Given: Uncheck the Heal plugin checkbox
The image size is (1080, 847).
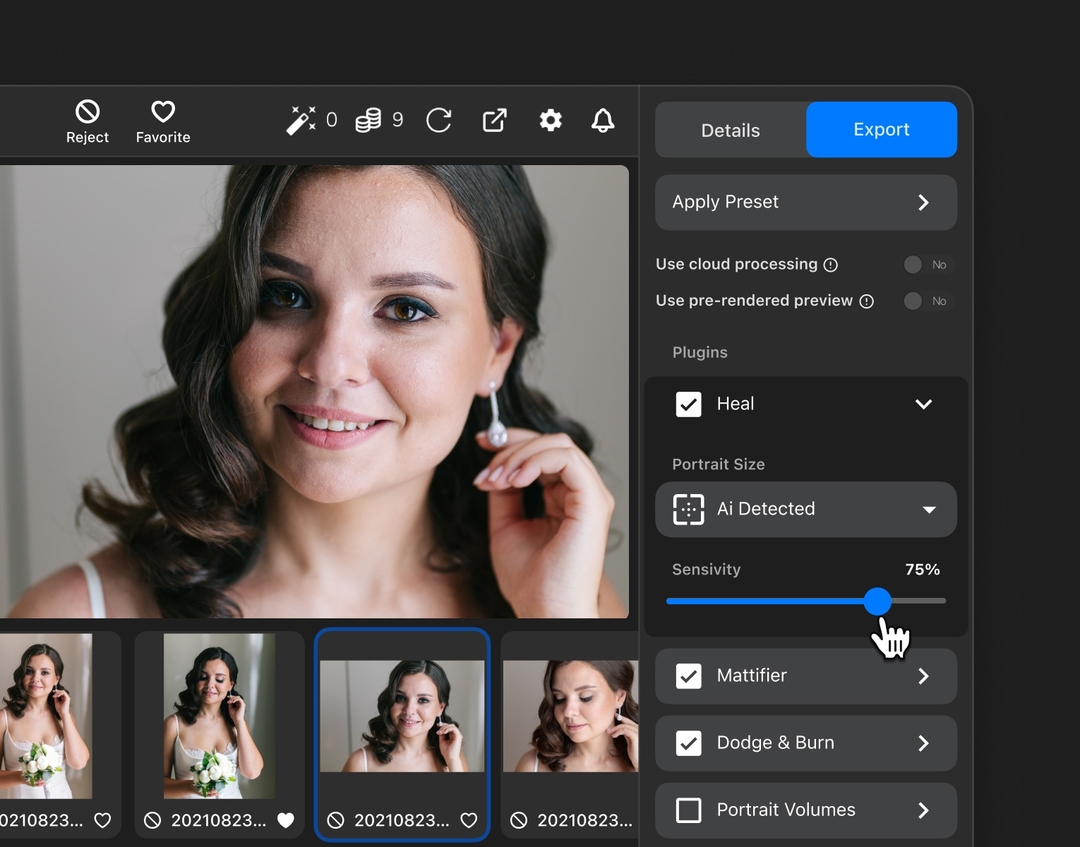Looking at the screenshot, I should click(x=689, y=404).
